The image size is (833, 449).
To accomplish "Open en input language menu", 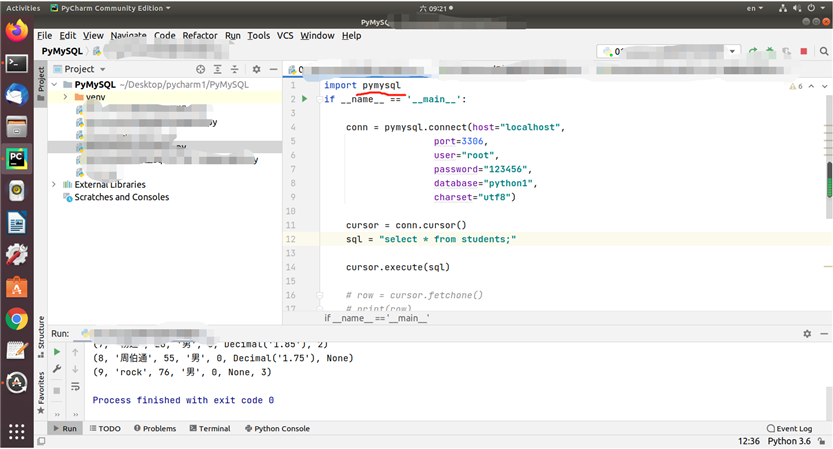I will (x=754, y=8).
